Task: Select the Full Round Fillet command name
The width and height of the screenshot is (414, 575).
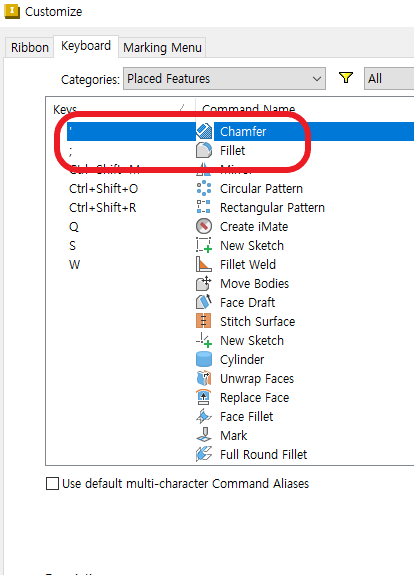Action: [x=263, y=455]
